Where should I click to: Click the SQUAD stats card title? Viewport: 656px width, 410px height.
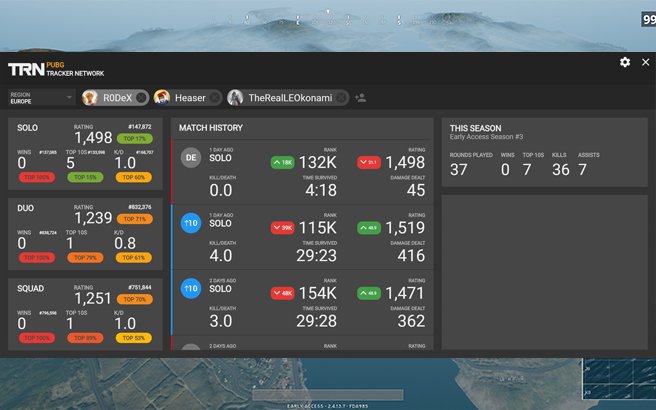click(31, 289)
